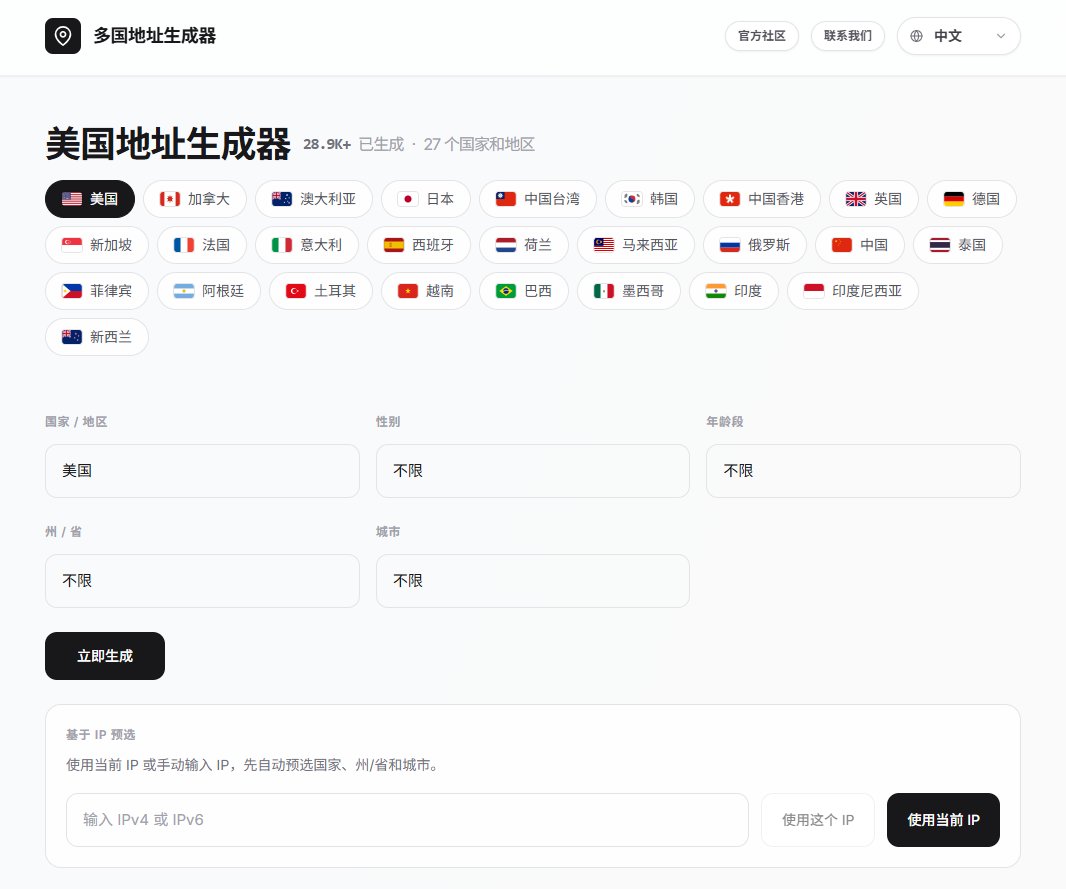1066x889 pixels.
Task: Select the 美国 country chip
Action: pyautogui.click(x=90, y=199)
